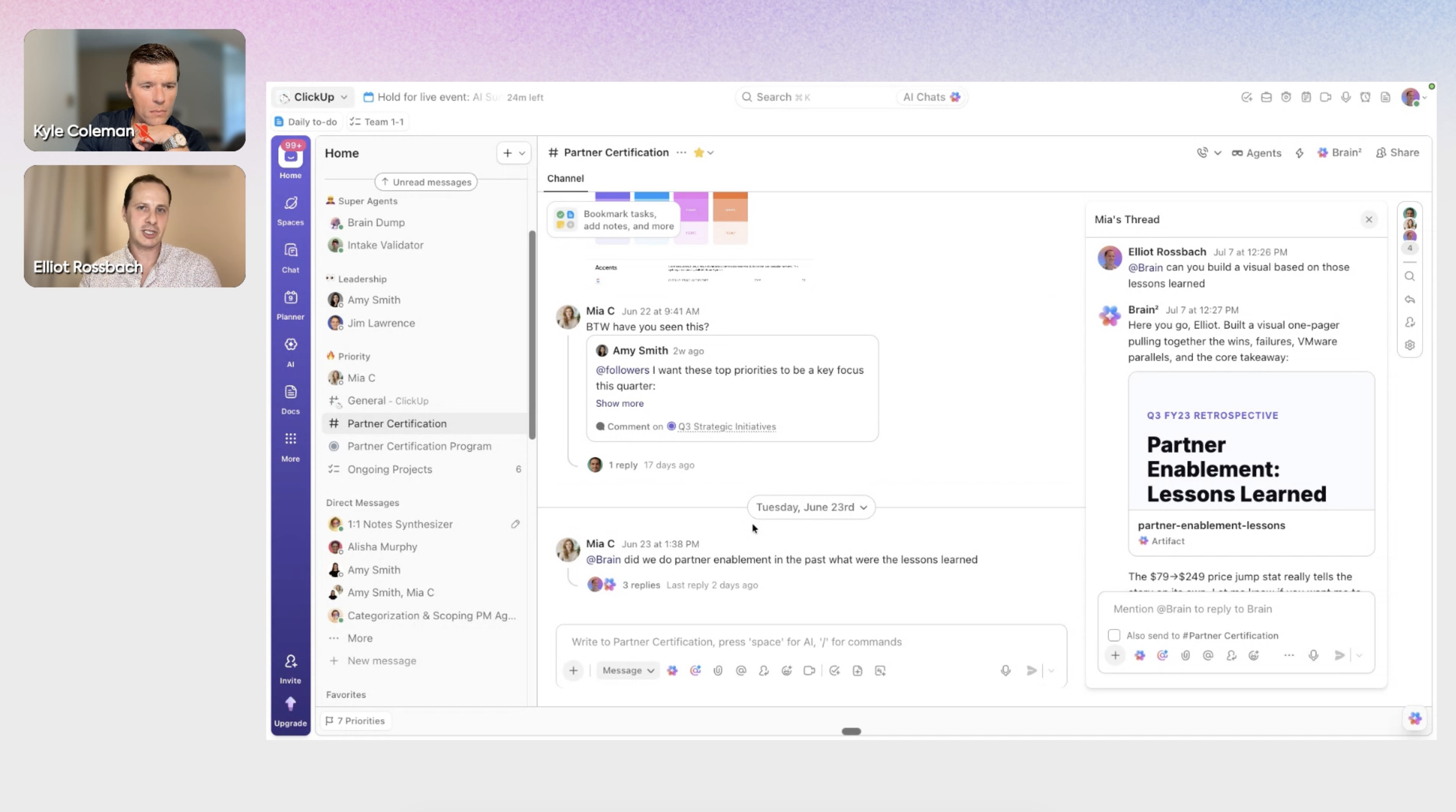Open the Daily to-do tab
The width and height of the screenshot is (1456, 812).
coord(306,121)
